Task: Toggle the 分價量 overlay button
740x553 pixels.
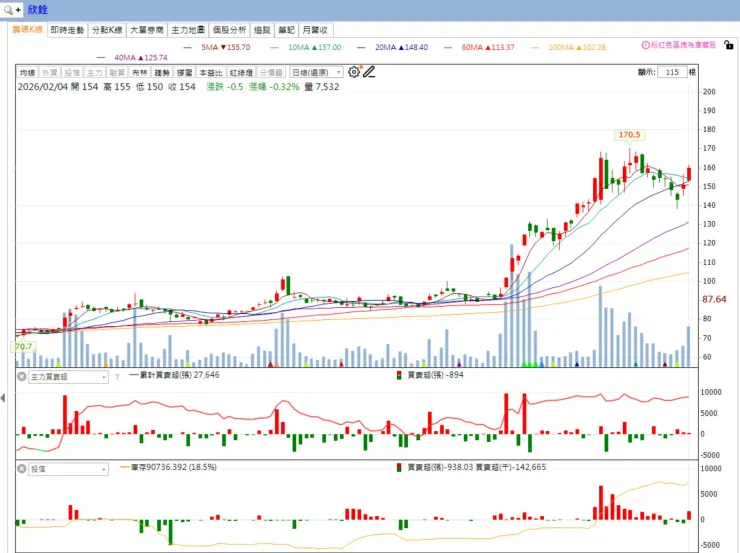Action: point(271,73)
